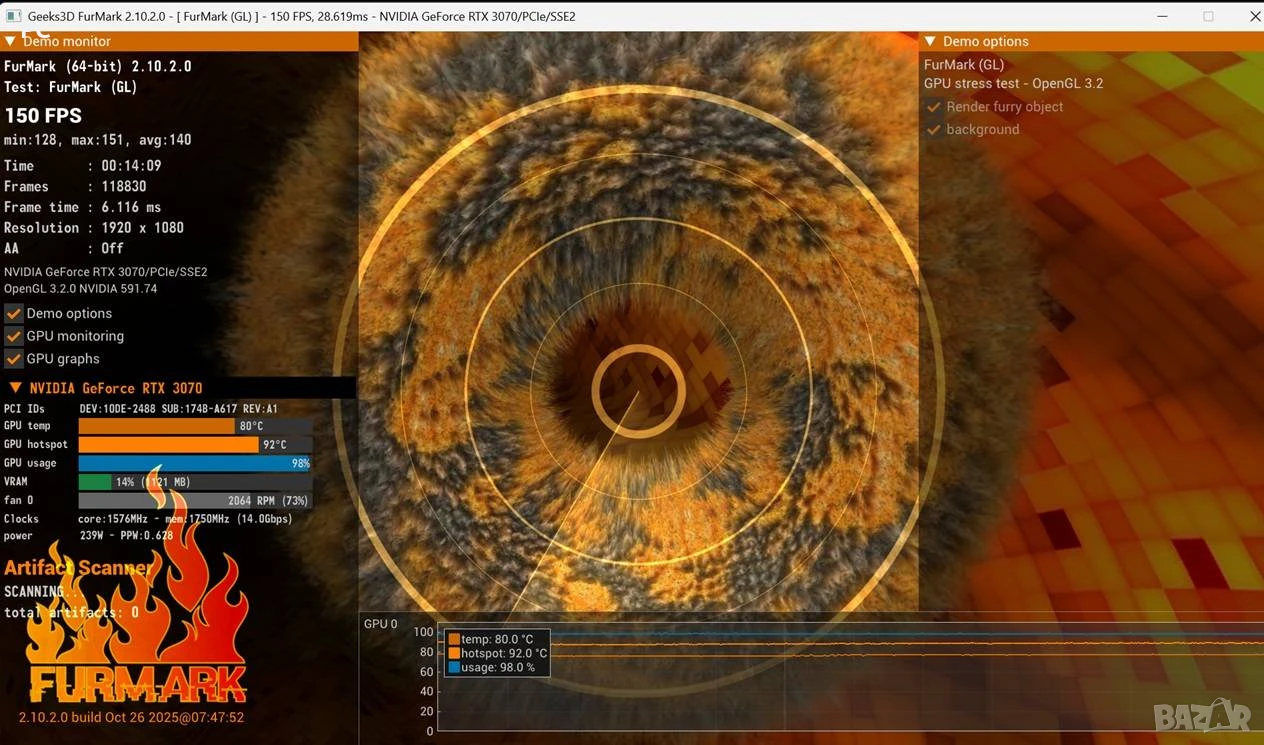Click the power 239W PPW row
Screen dimensions: 1264x745
pos(89,536)
